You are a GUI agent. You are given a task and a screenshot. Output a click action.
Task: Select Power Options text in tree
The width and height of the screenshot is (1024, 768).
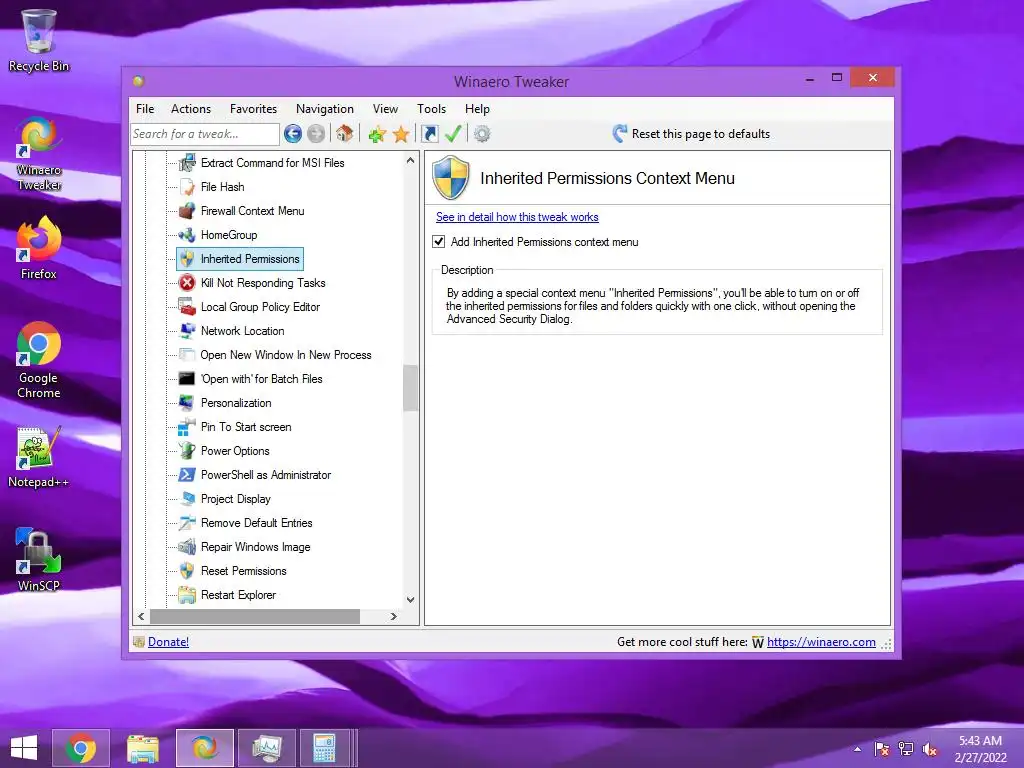(x=235, y=451)
